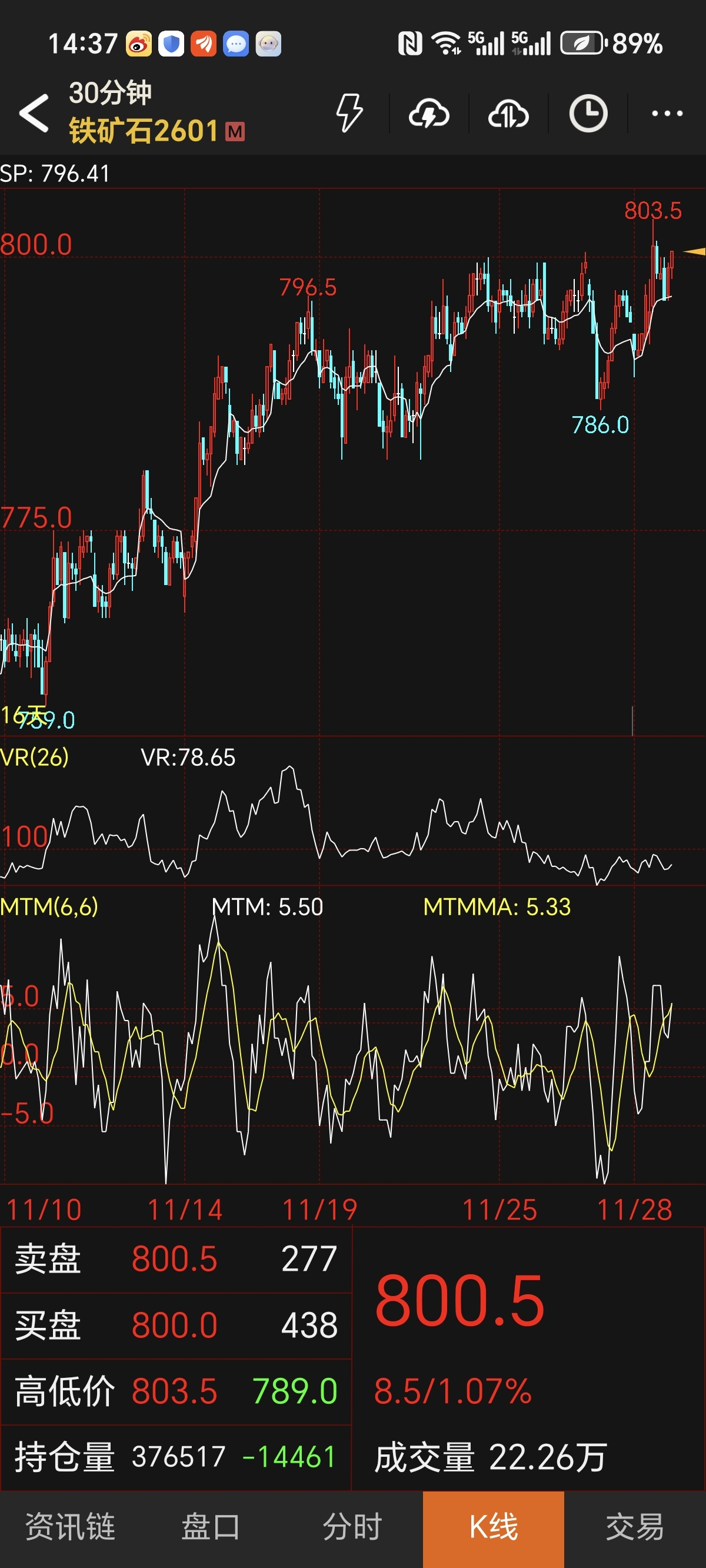
Task: Tap the sell volume 277
Action: coord(309,1259)
